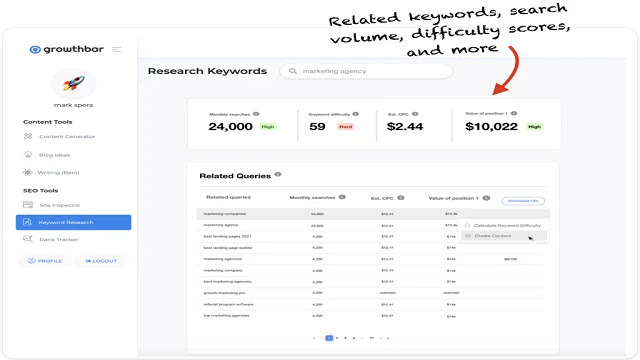Viewport: 640px width, 360px height.
Task: Collapse sidebar with the hamburger menu icon
Action: tap(116, 49)
